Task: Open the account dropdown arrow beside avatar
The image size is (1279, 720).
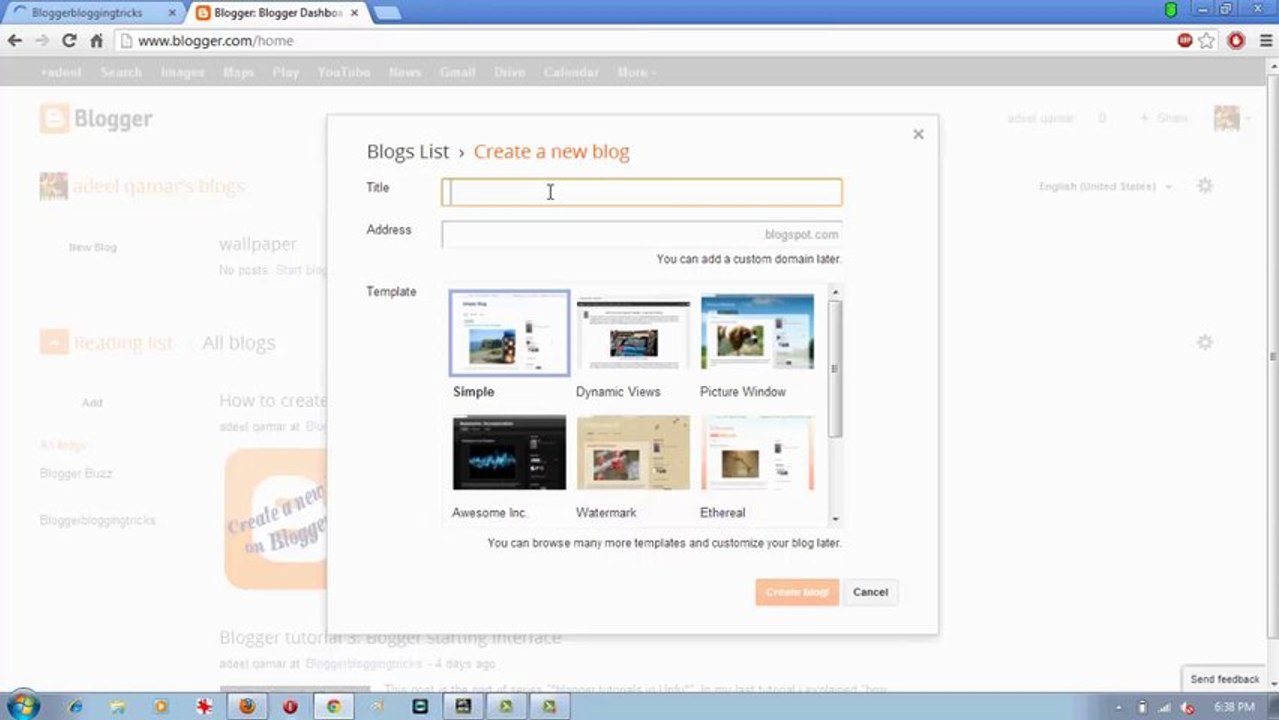Action: click(x=1247, y=119)
